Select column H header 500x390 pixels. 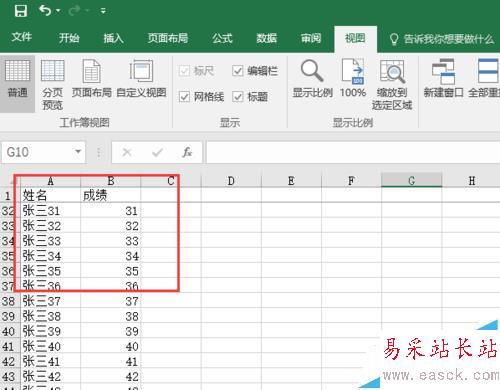pyautogui.click(x=471, y=181)
